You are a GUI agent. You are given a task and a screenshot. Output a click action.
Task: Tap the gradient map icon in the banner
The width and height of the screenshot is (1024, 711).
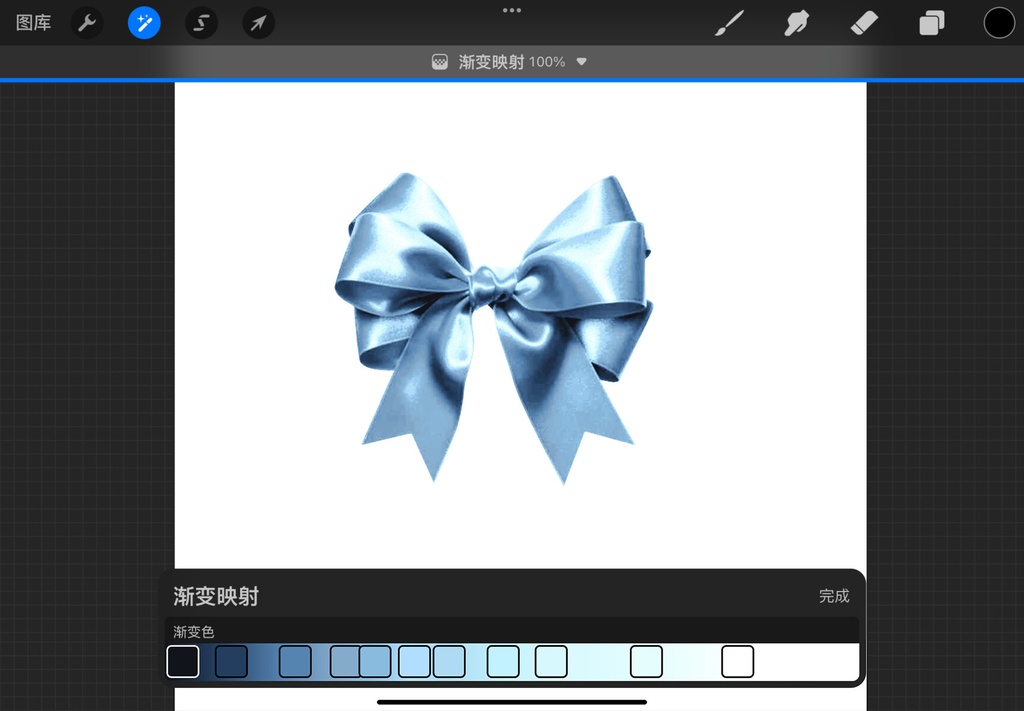coord(438,61)
